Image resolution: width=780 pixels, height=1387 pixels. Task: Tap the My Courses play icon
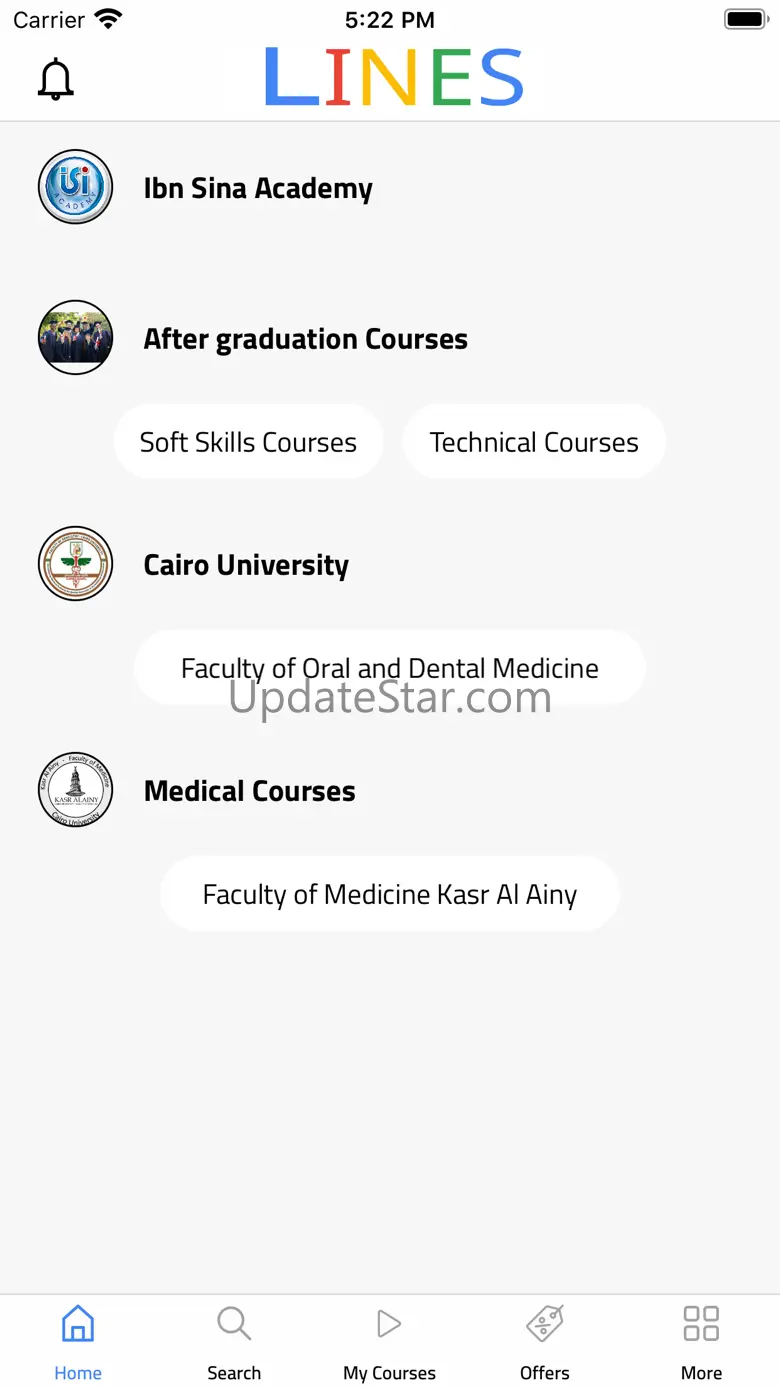pos(389,1324)
